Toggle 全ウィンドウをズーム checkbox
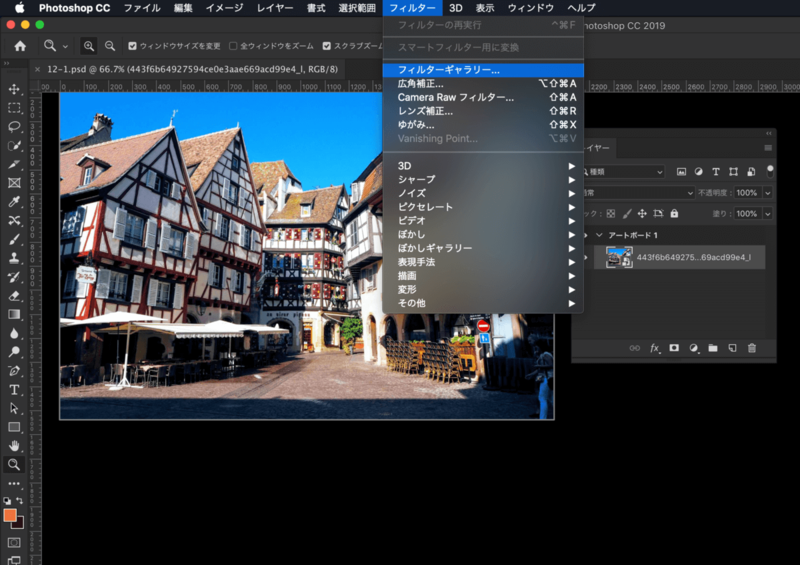 coord(233,46)
